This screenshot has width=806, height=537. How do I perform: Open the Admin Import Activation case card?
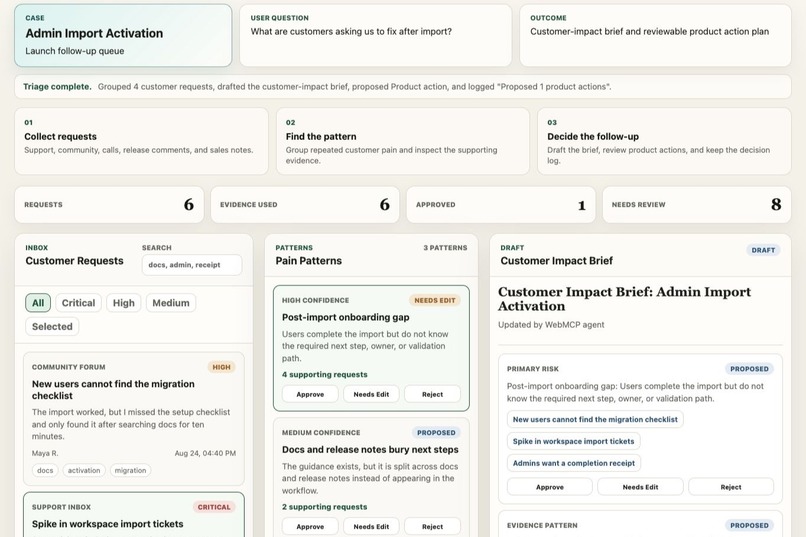[x=123, y=35]
